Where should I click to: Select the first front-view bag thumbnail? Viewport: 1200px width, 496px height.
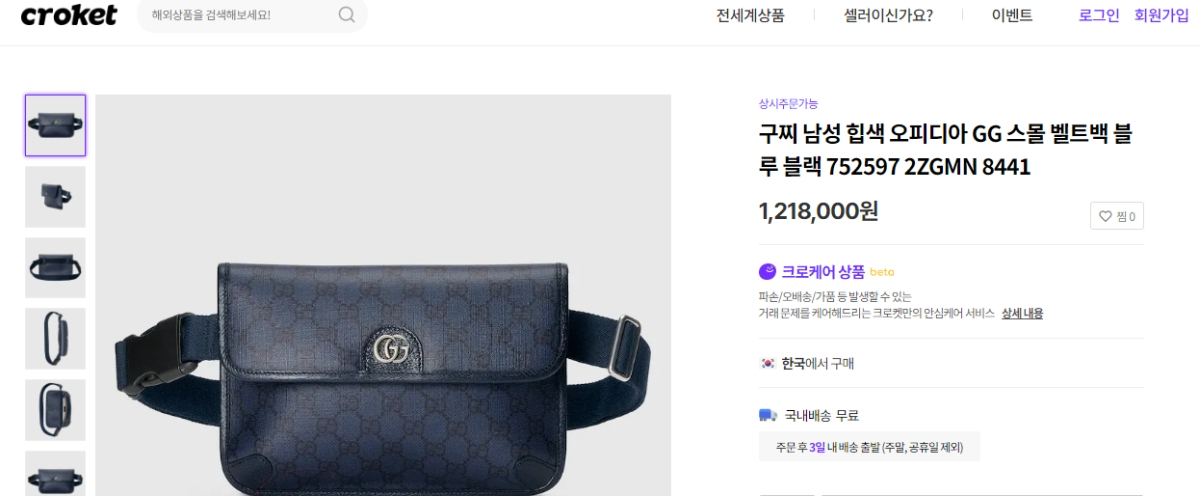(55, 125)
